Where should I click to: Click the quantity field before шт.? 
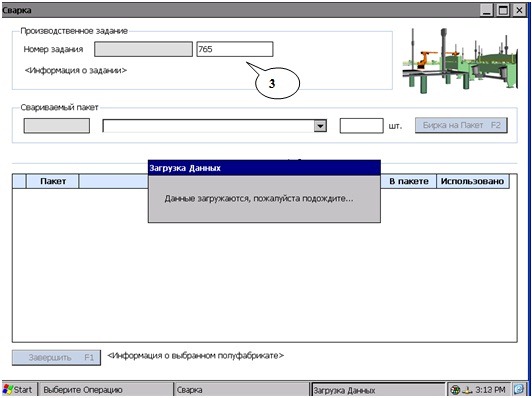pyautogui.click(x=362, y=126)
